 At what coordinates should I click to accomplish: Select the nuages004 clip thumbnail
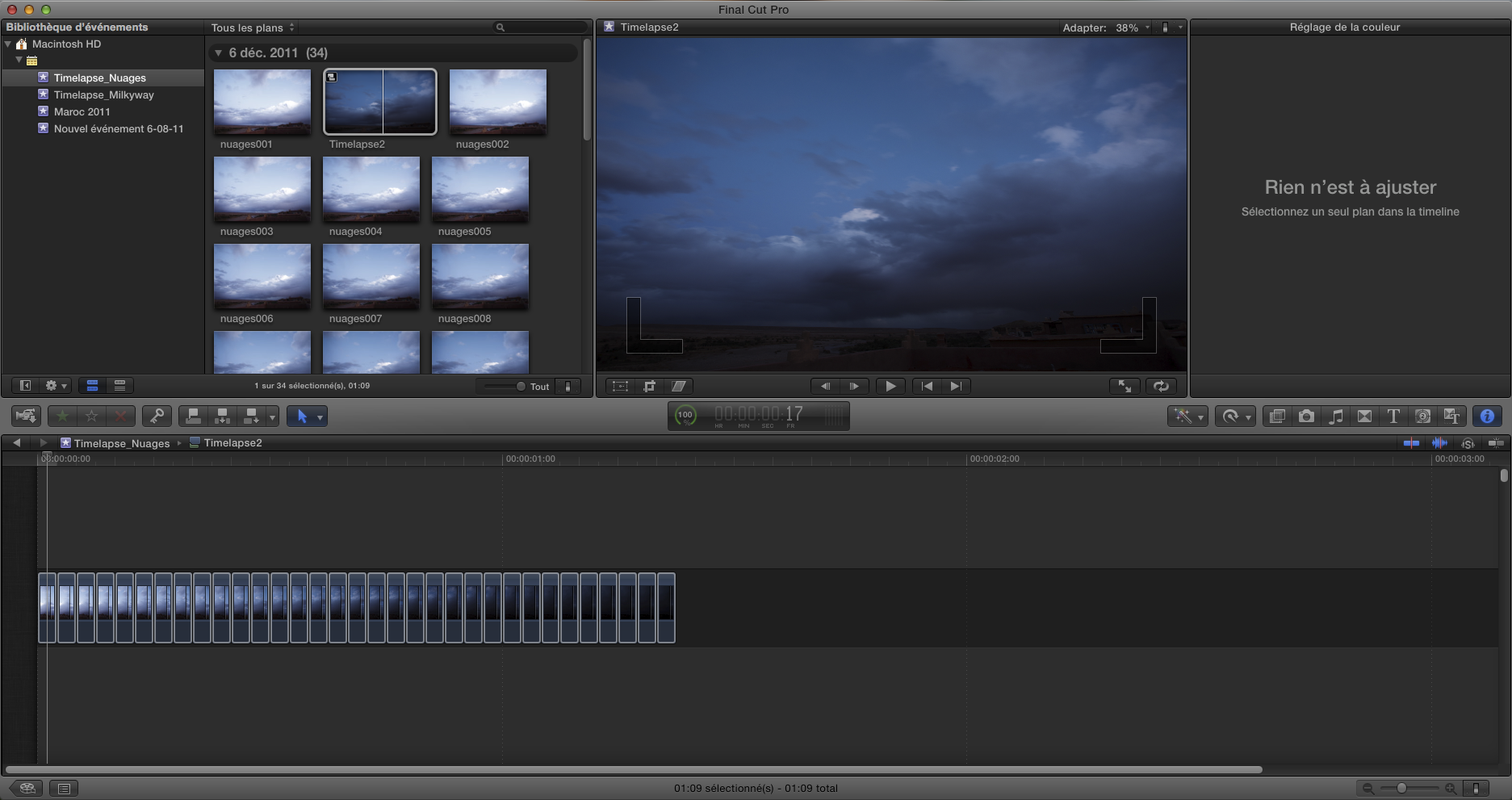[371, 189]
